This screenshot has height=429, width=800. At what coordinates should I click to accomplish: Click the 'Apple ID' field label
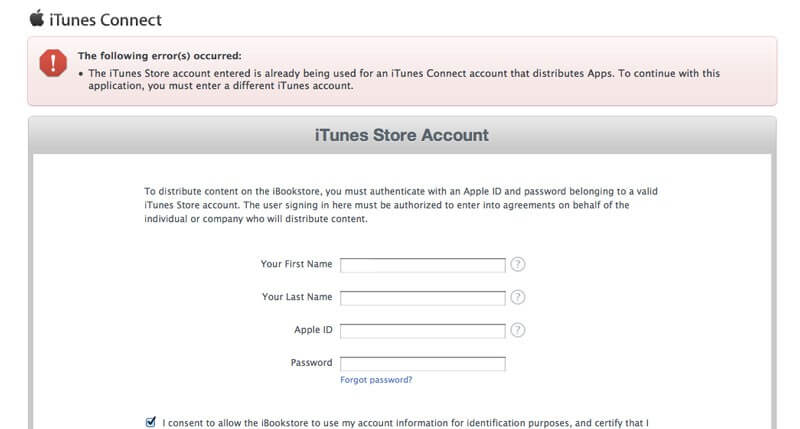tap(313, 330)
